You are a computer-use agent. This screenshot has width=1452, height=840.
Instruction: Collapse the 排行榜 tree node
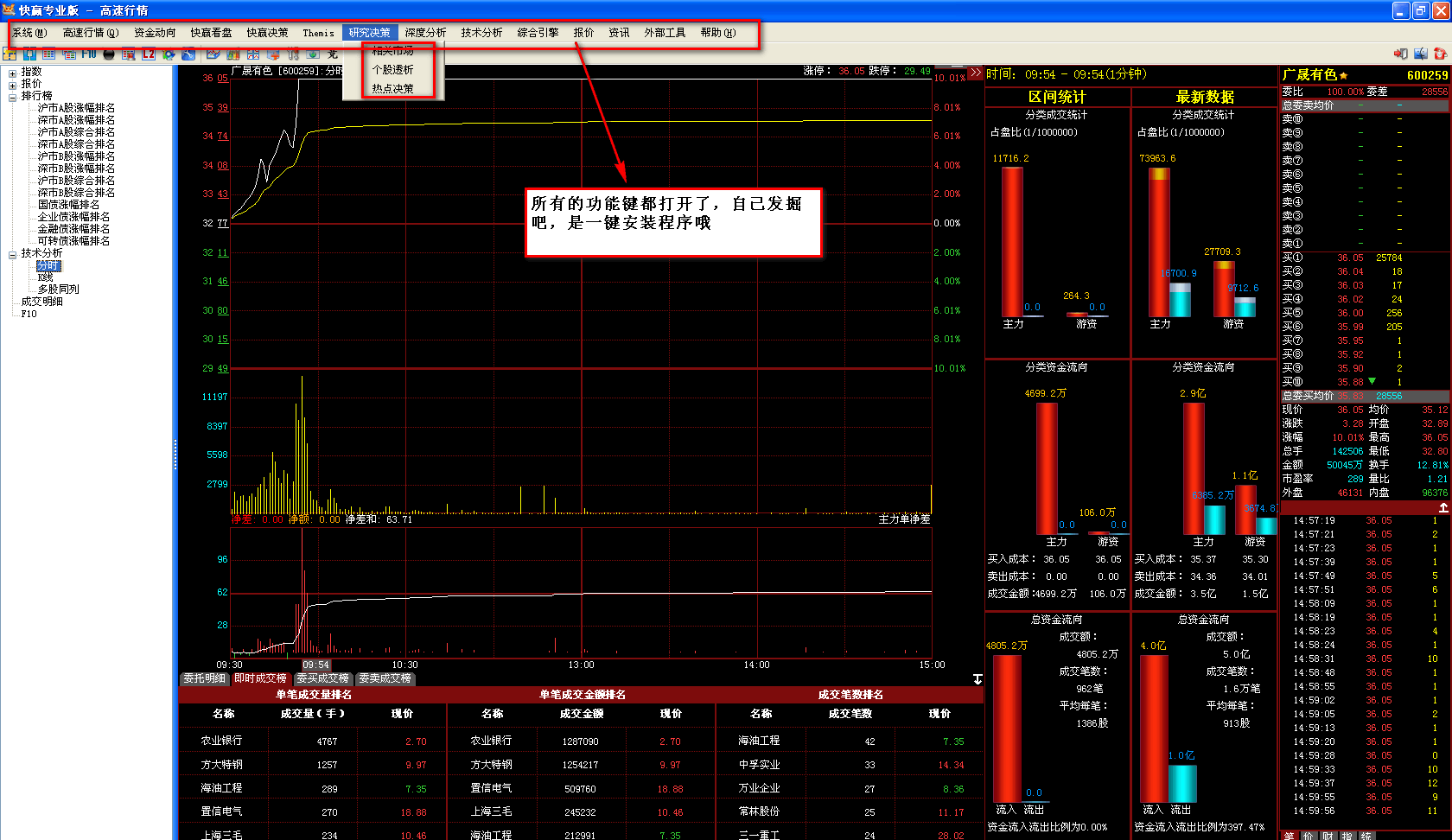click(x=13, y=97)
